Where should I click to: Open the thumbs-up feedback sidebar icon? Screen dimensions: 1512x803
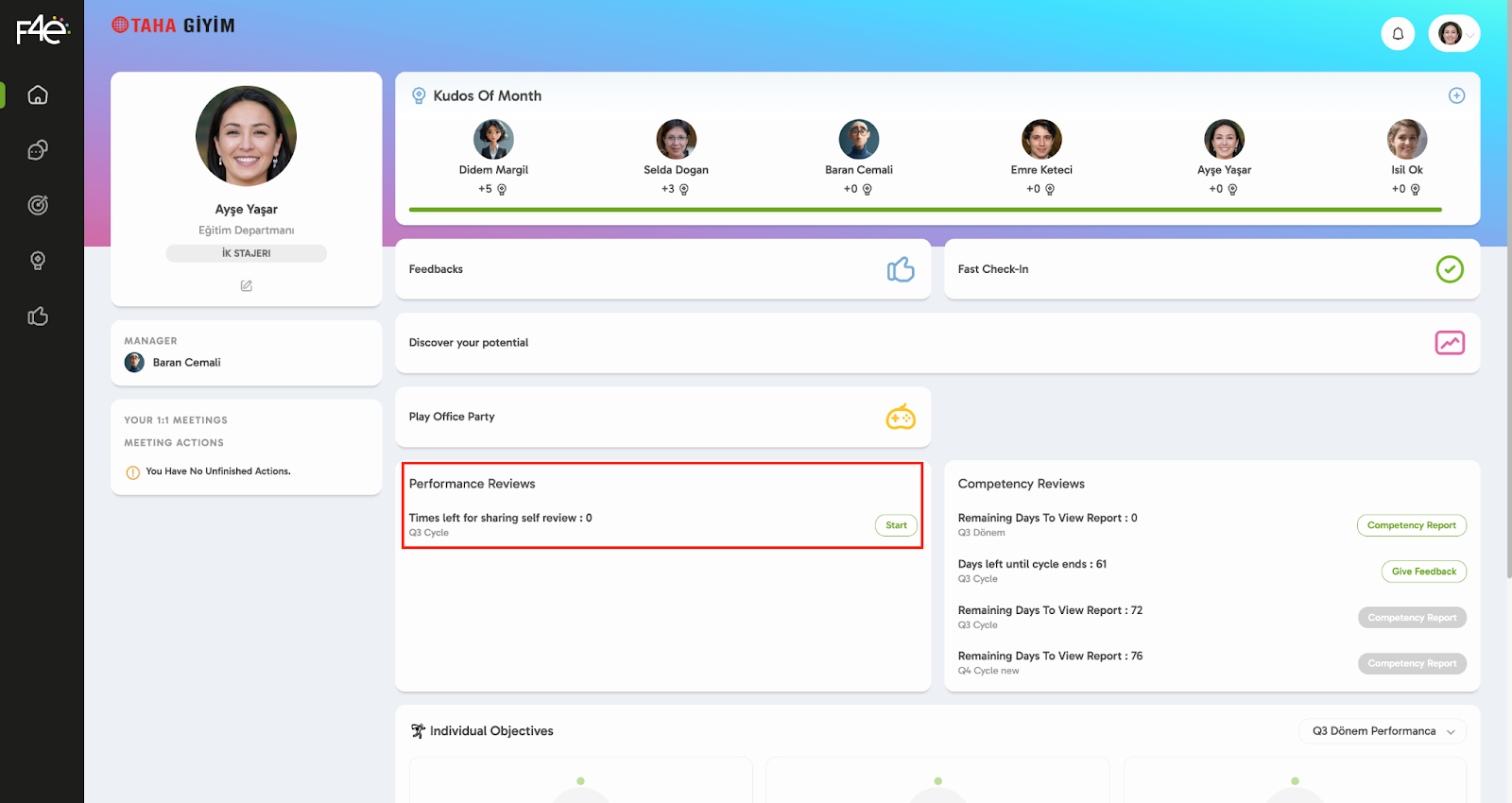(38, 316)
